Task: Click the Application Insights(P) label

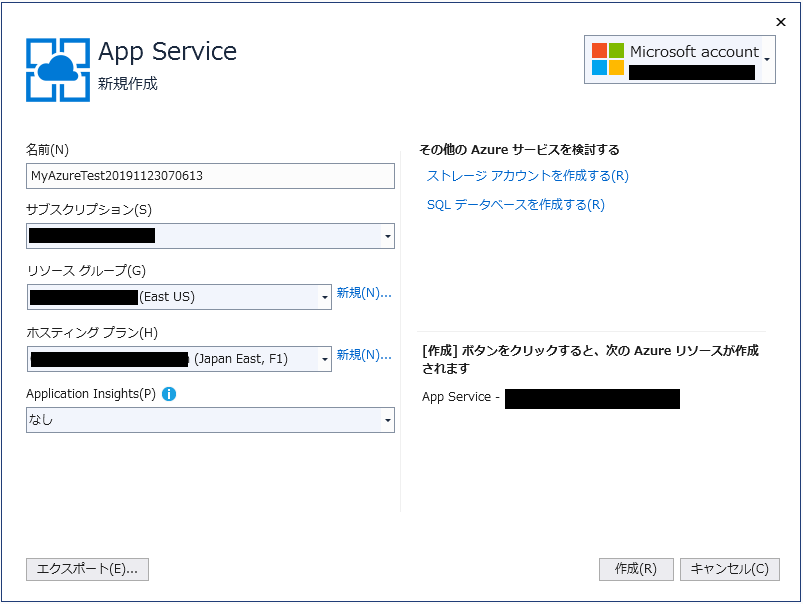Action: [91, 394]
